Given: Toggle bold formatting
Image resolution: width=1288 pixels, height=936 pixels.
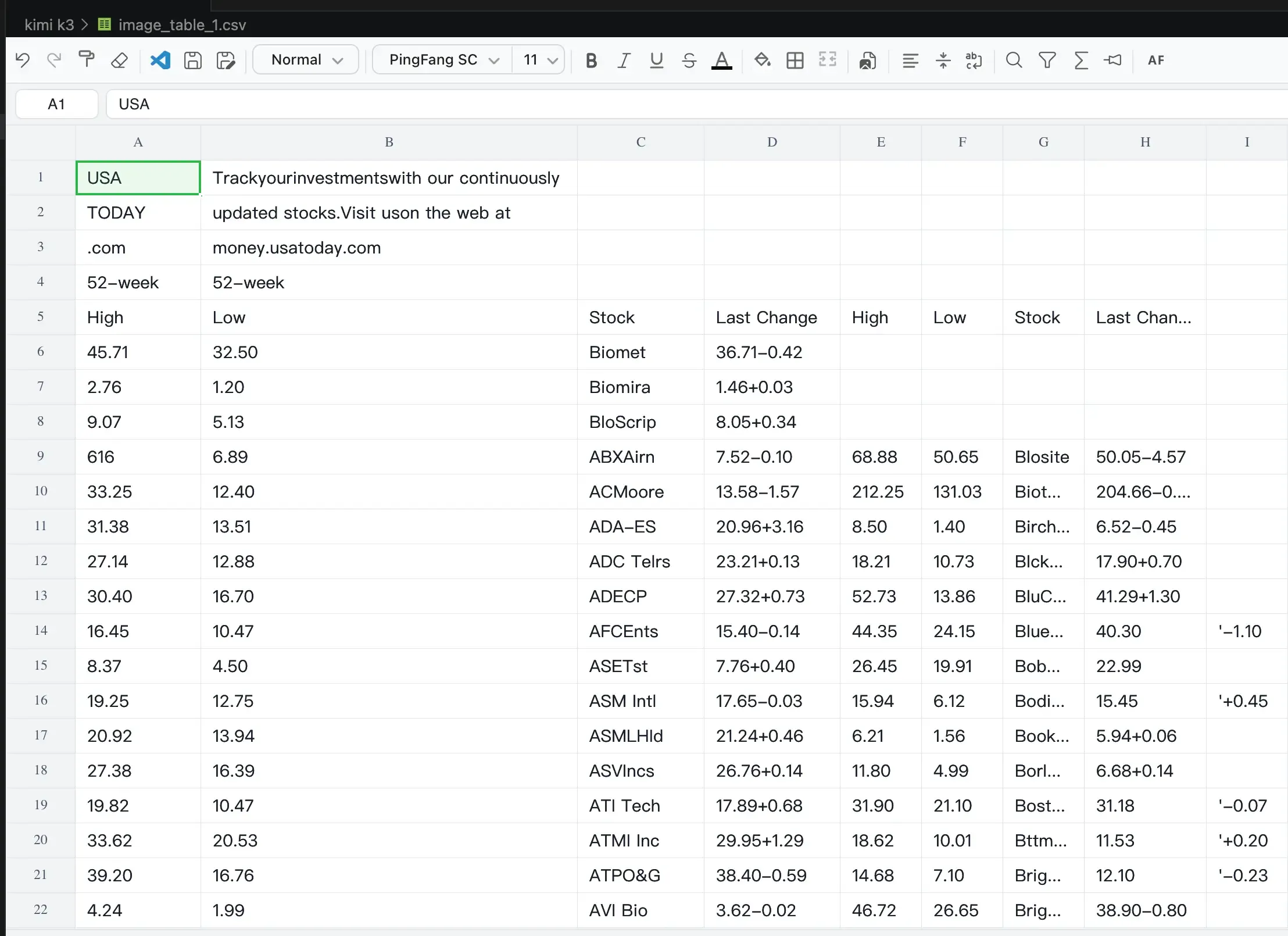Looking at the screenshot, I should click(x=591, y=60).
